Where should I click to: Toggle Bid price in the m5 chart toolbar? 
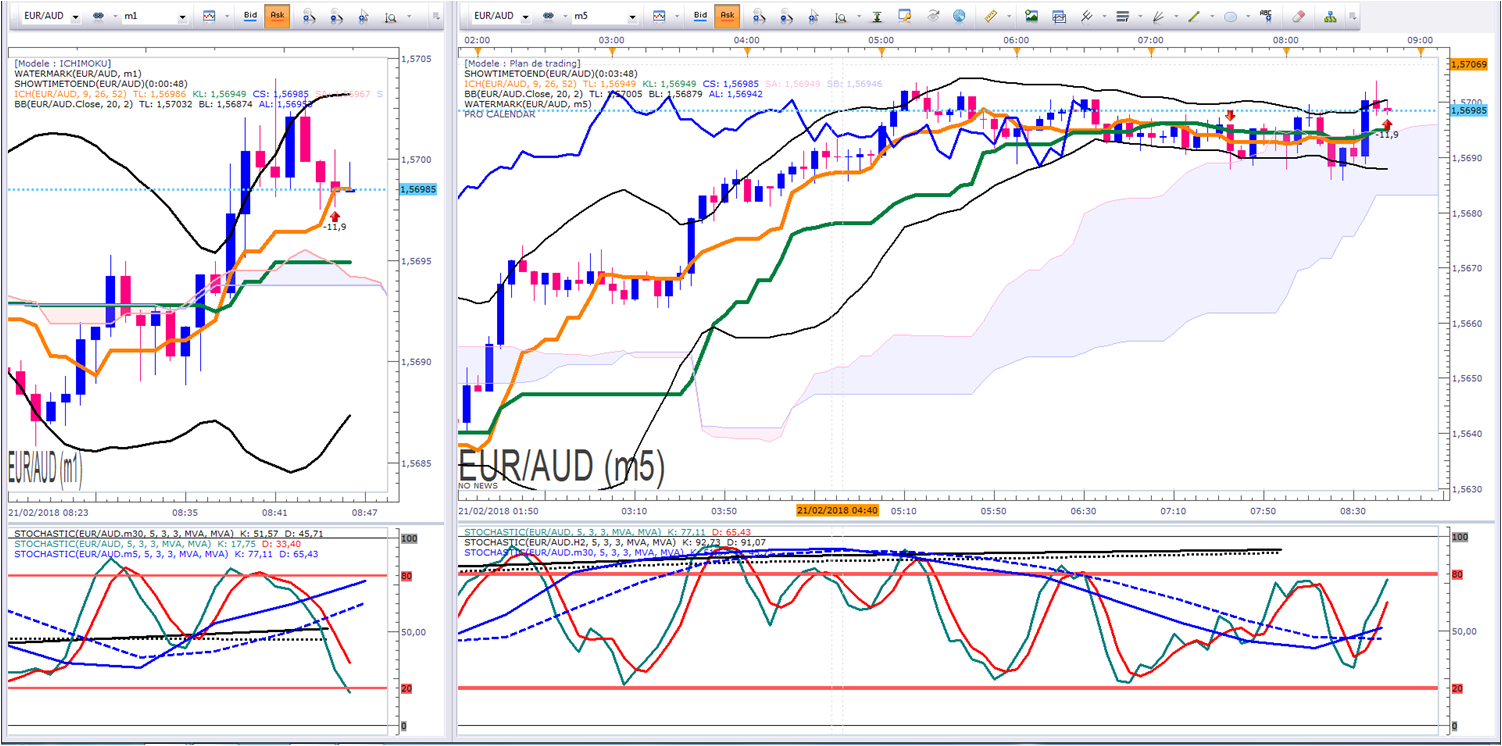[x=701, y=16]
